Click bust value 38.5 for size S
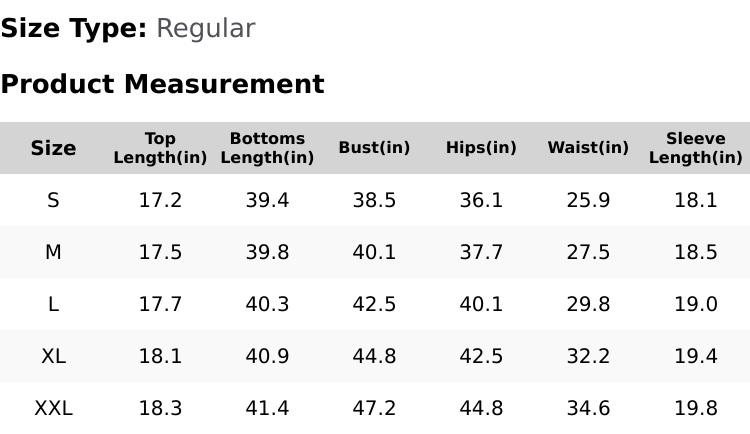The width and height of the screenshot is (750, 434). pos(374,200)
